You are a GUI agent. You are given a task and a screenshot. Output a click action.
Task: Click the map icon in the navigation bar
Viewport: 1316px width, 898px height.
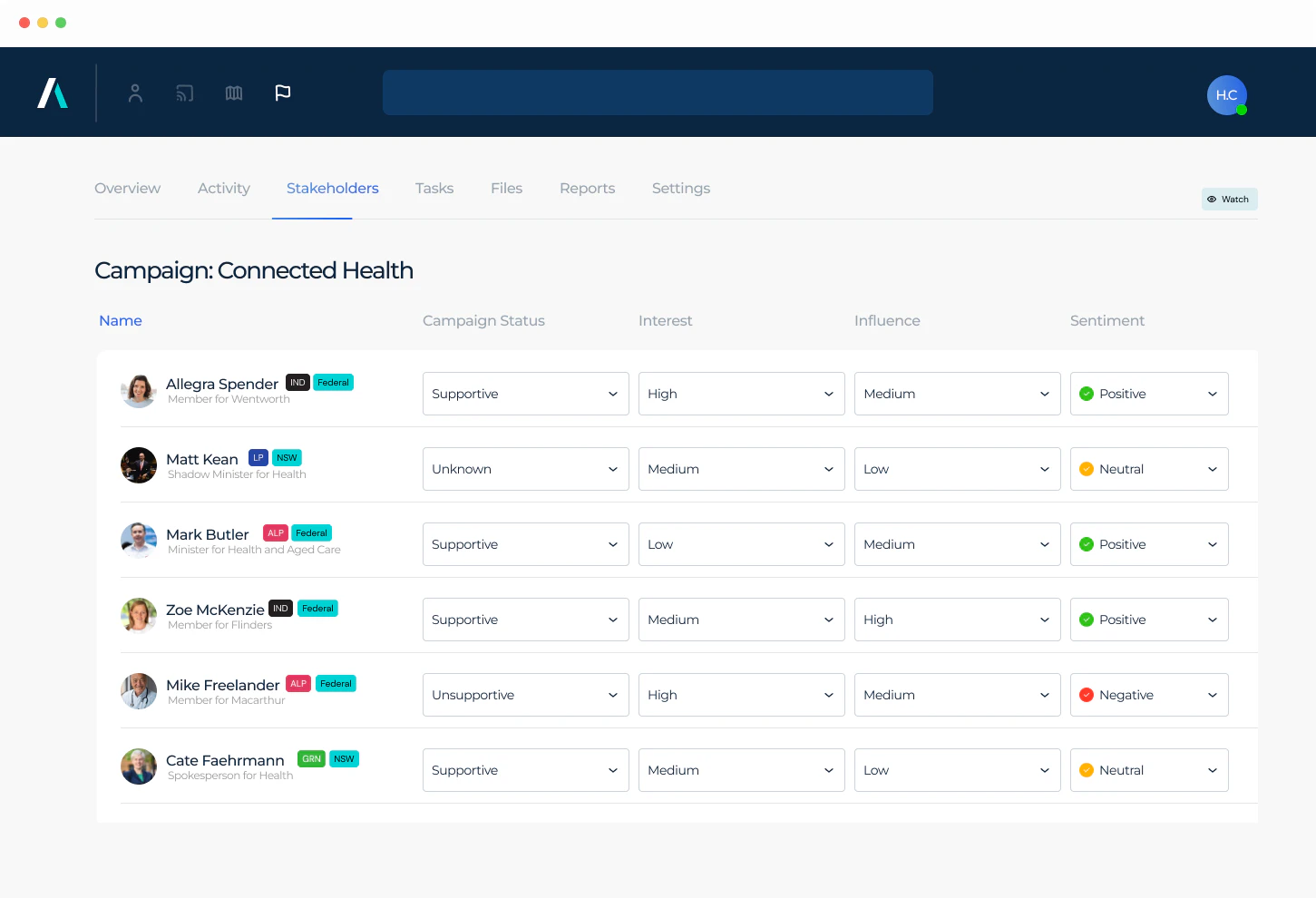click(x=233, y=93)
